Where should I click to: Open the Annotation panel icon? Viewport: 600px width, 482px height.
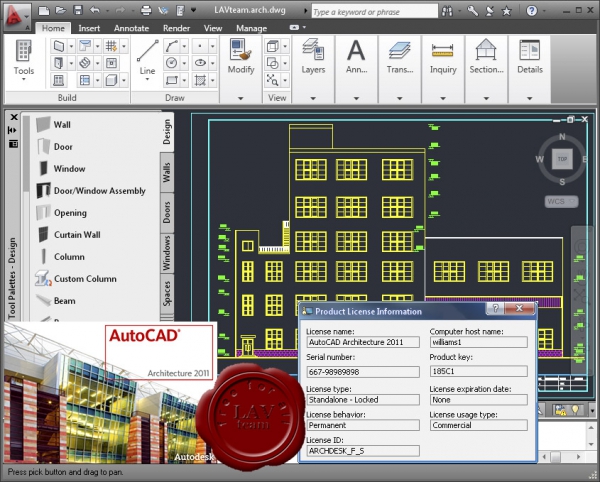coord(356,50)
